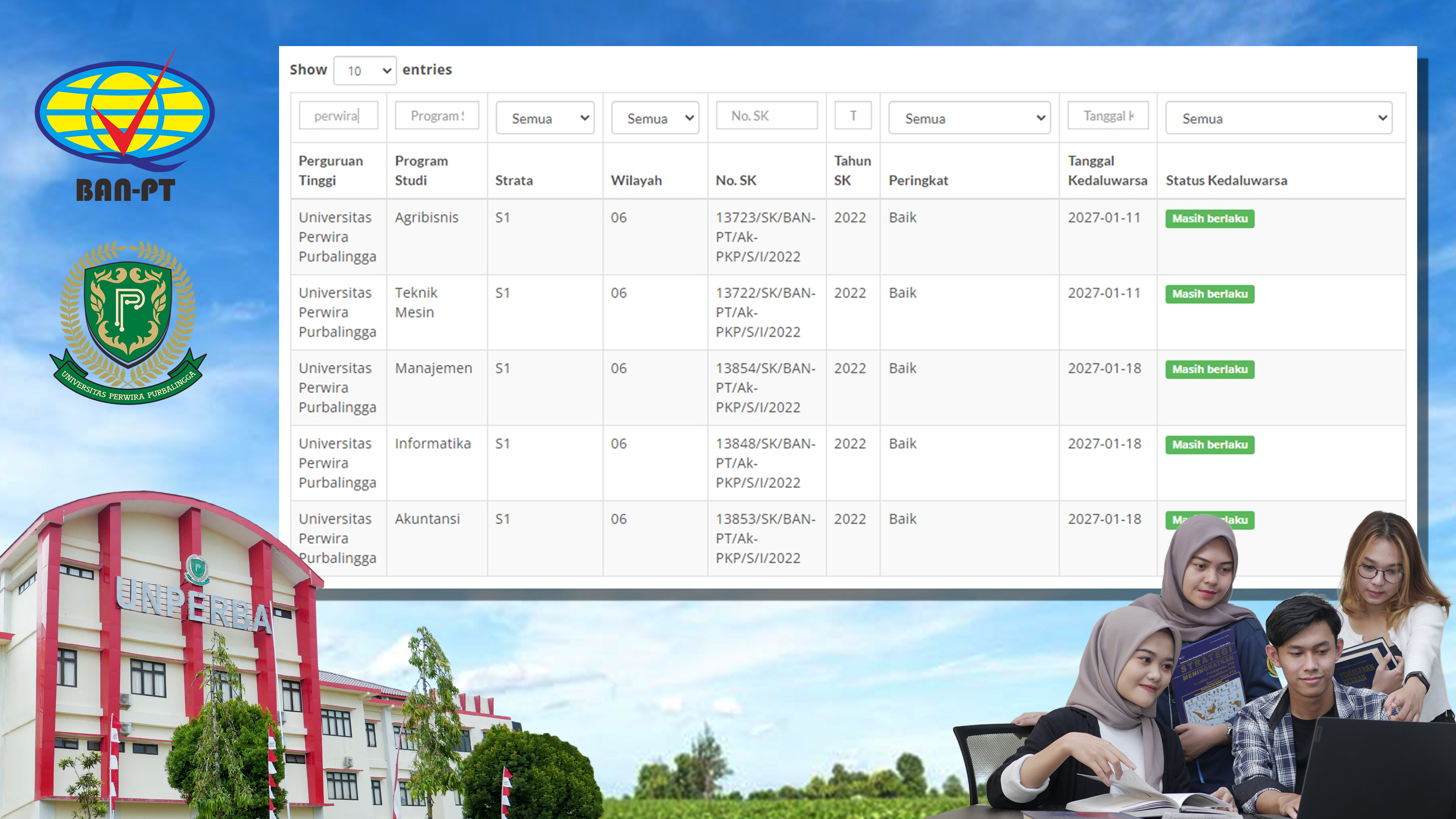1456x819 pixels.
Task: Click the Tanggal Kedaluwarsa filter input
Action: 1108,115
